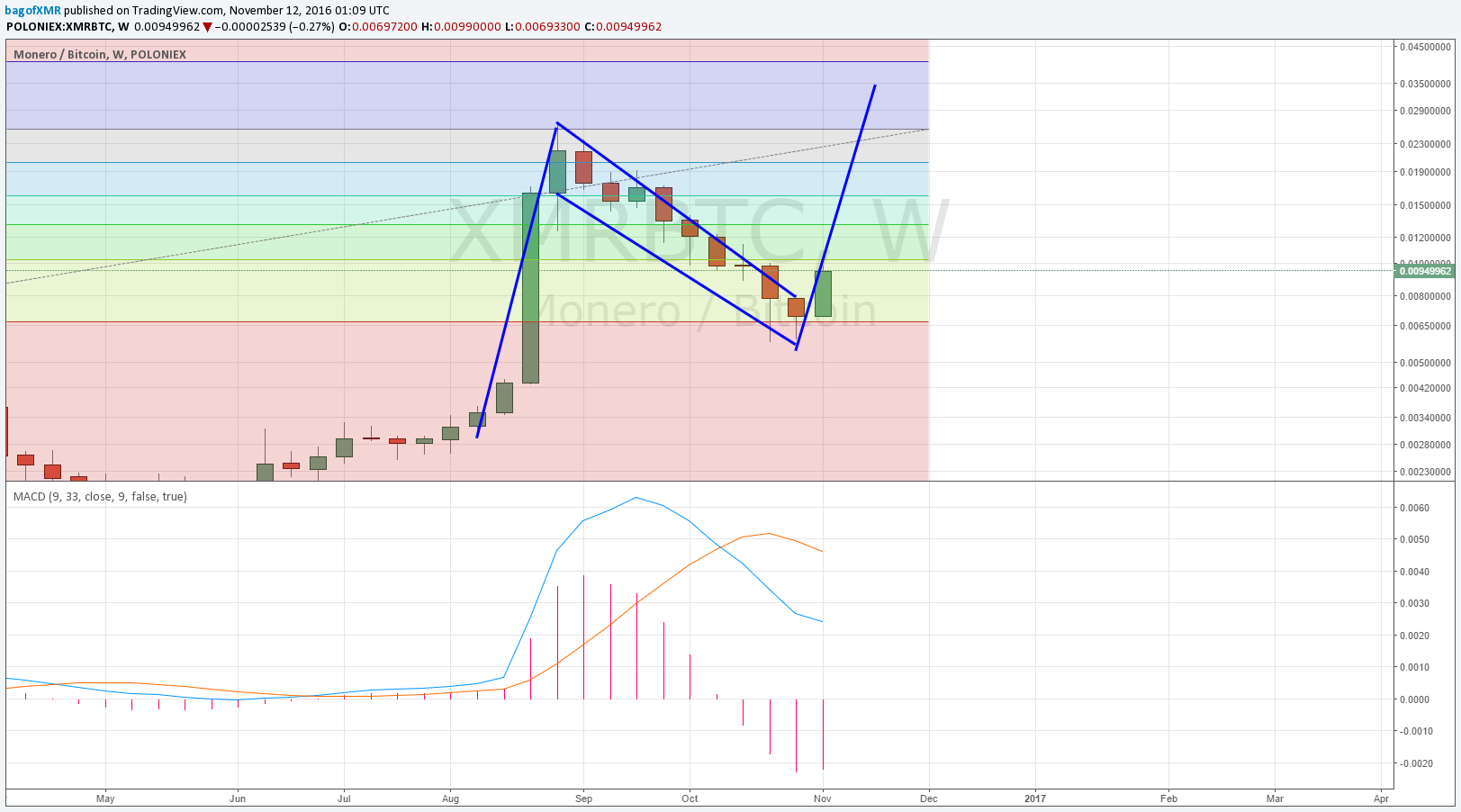Click the MACD 0.0010 scale label
Screen dimensions: 1461x812
(1414, 667)
